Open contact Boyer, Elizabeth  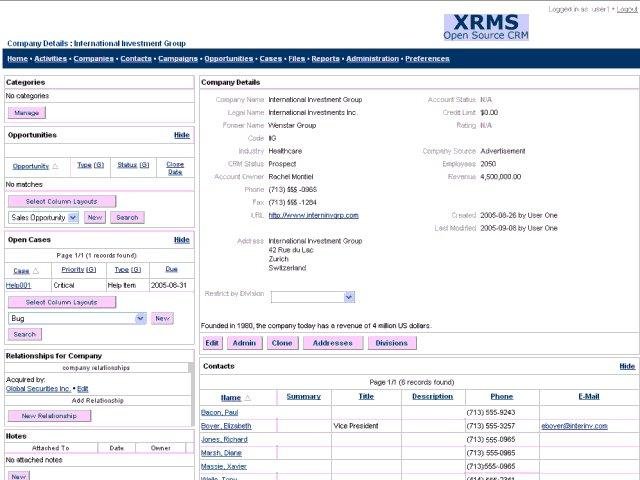pos(226,426)
